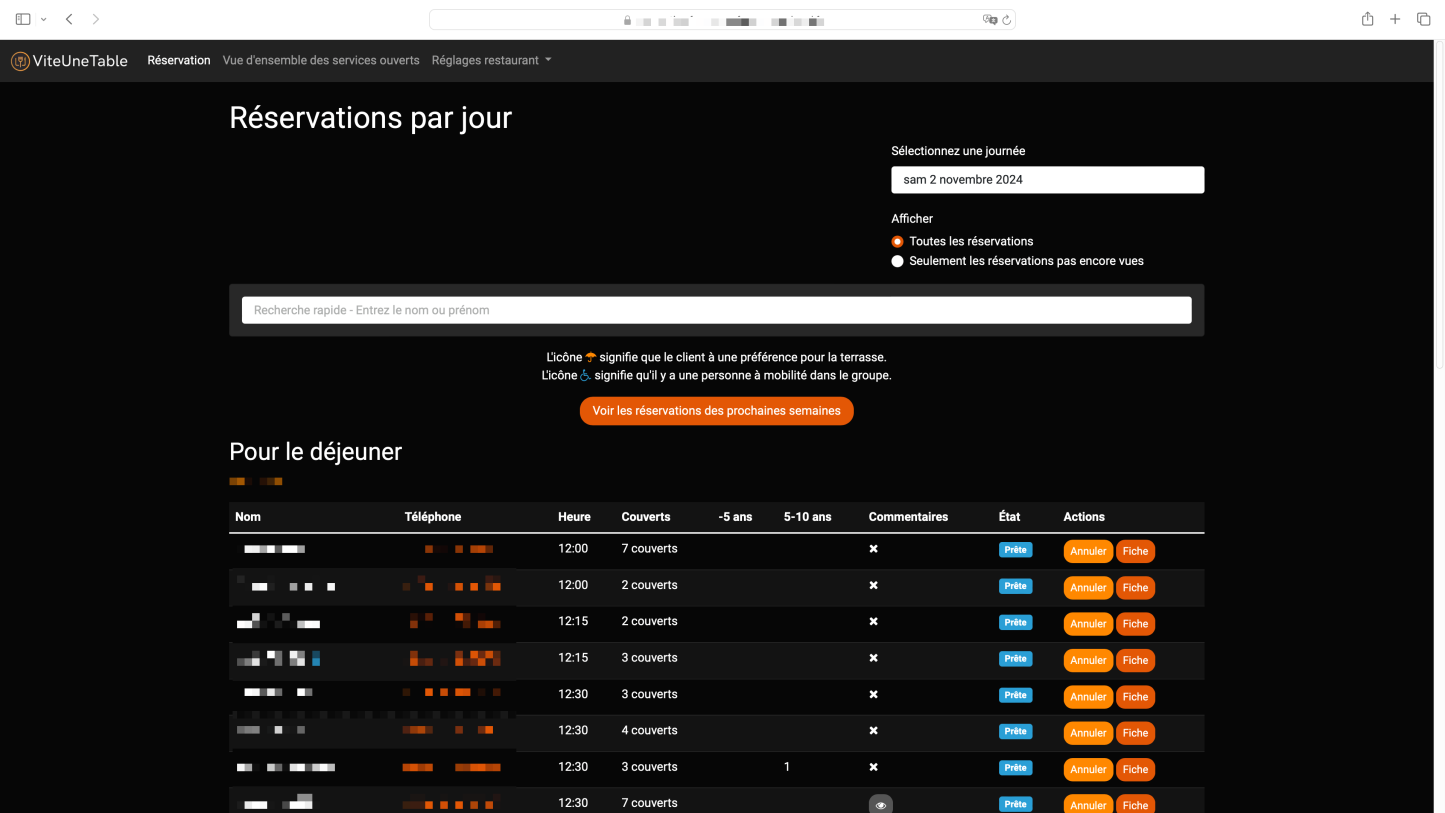Open the Réservation menu item
This screenshot has width=1445, height=813.
tap(179, 60)
